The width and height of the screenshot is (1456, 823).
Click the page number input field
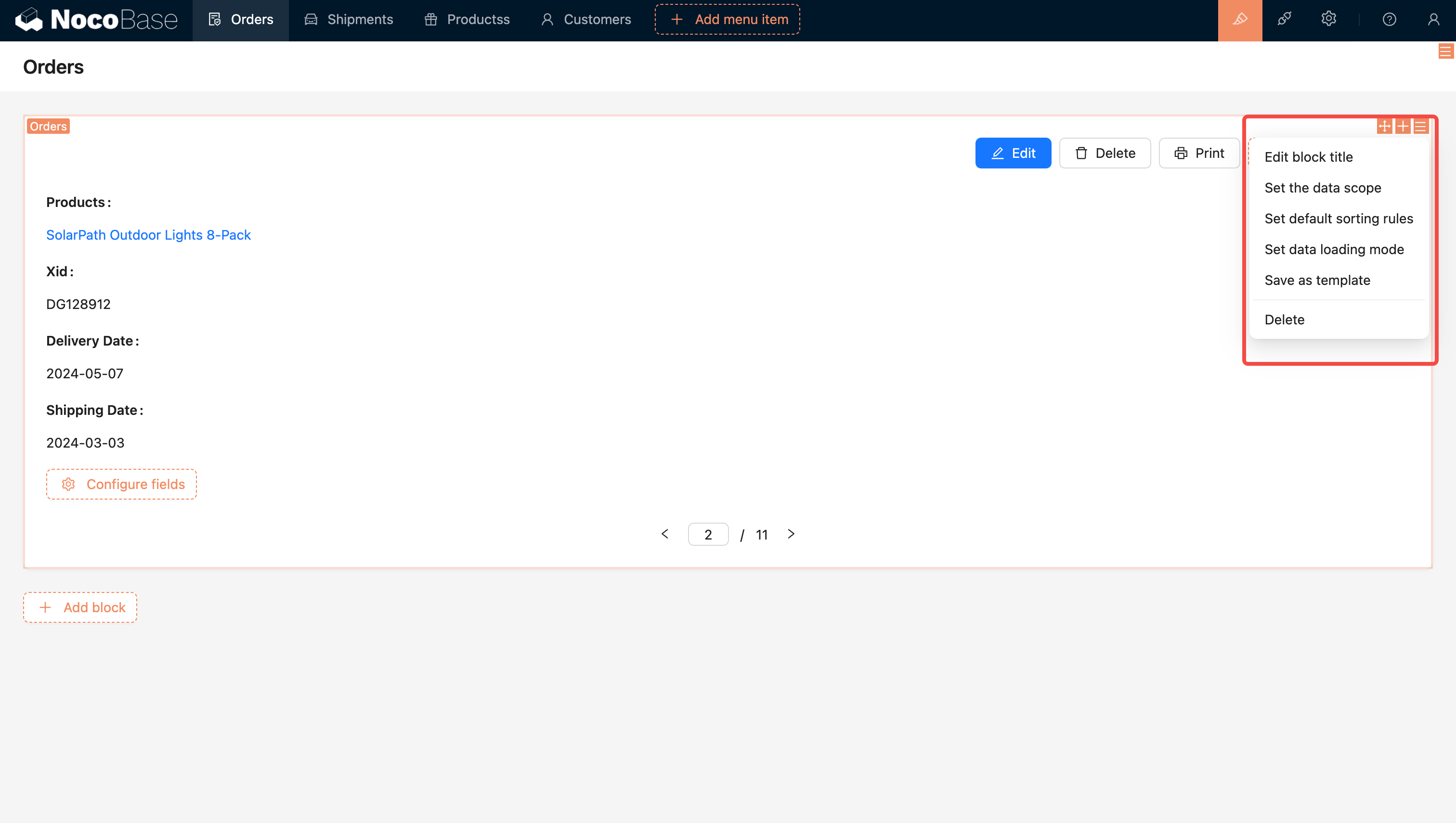pos(708,534)
